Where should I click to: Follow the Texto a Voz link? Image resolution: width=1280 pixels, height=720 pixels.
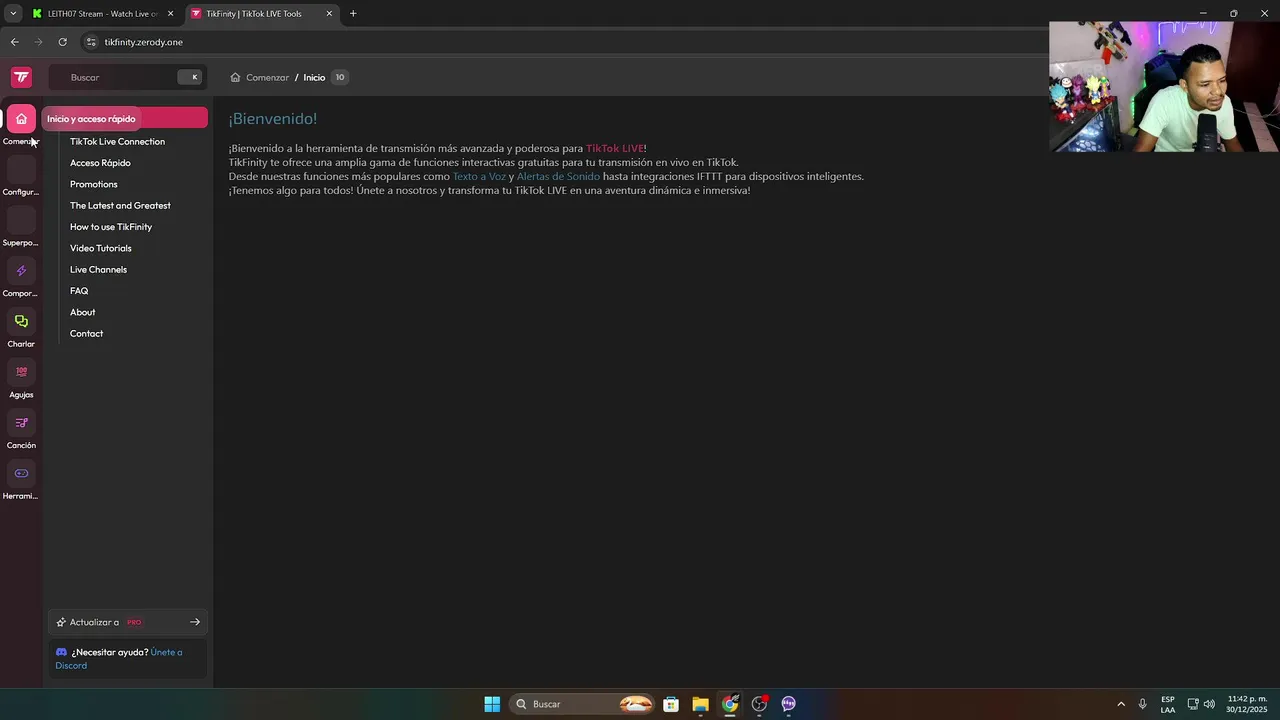pos(479,176)
